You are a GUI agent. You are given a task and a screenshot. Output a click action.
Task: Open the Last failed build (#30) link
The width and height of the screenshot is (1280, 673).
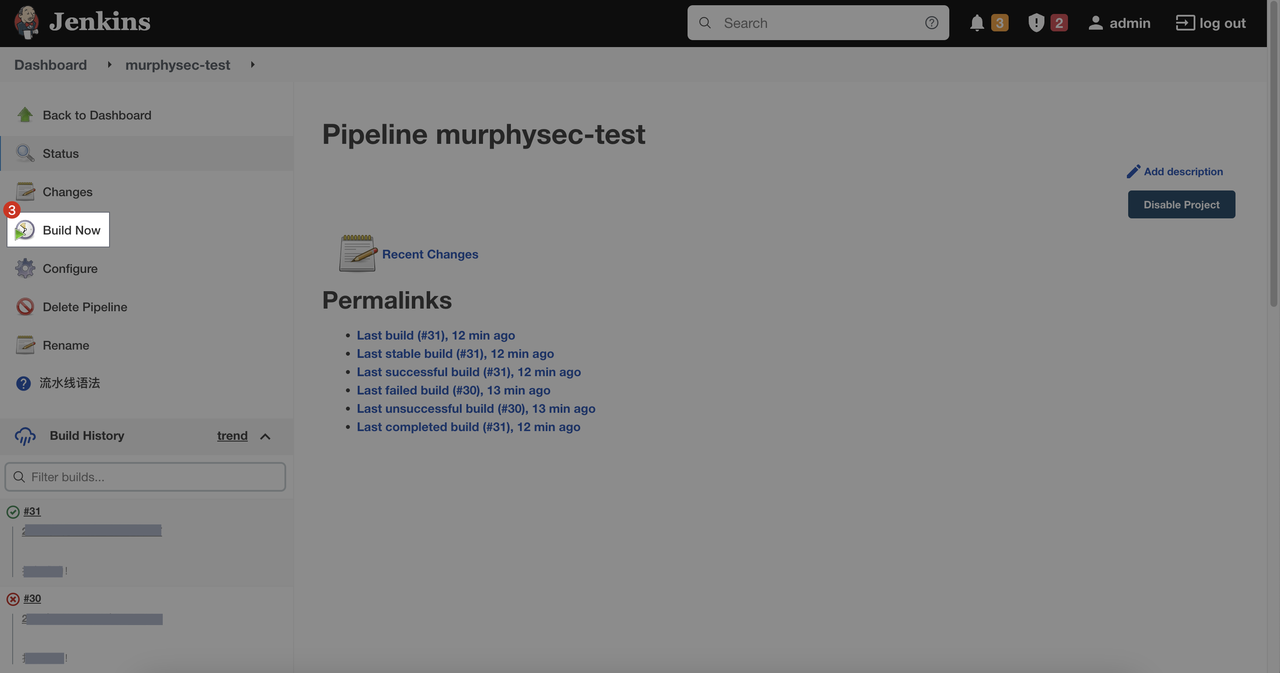(453, 390)
